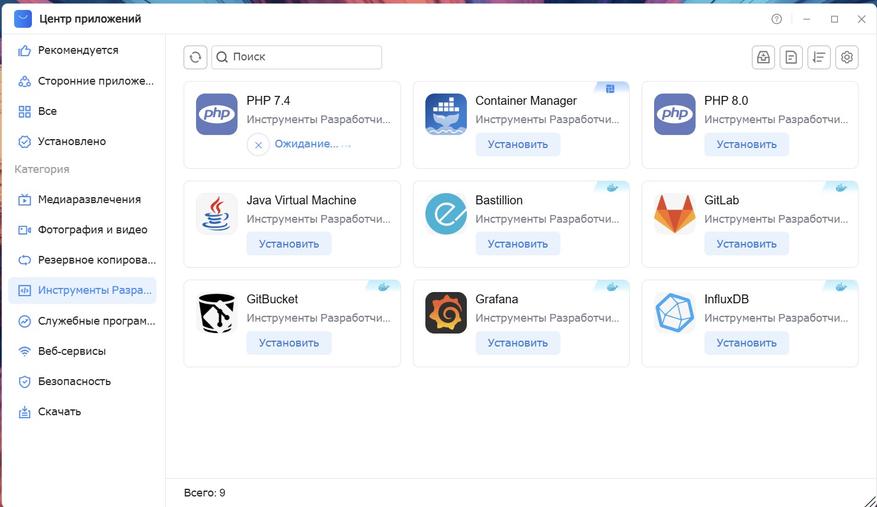
Task: Open the log document icon in toolbar
Action: click(x=791, y=57)
